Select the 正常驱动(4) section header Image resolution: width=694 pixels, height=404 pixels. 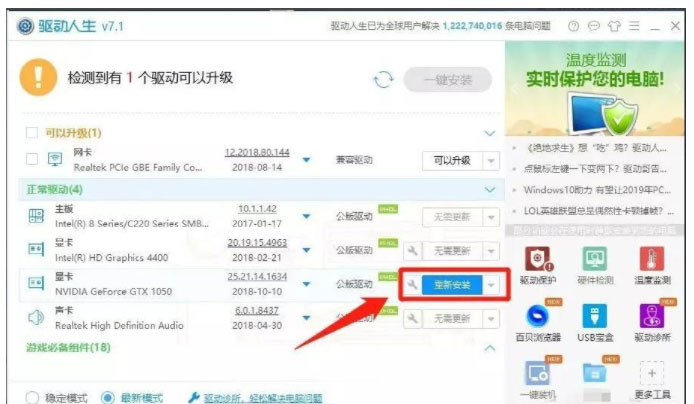point(261,190)
